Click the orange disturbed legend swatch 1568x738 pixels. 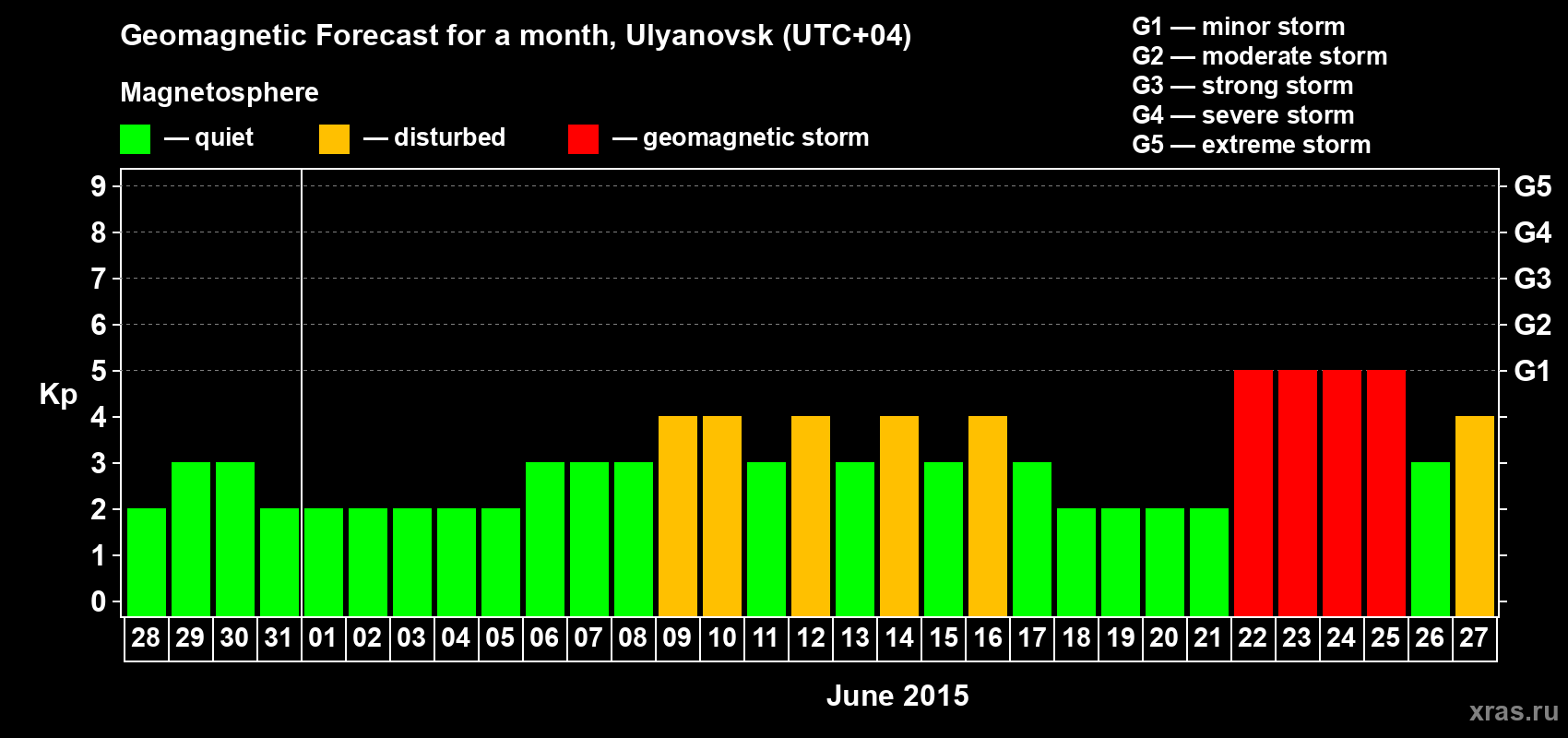[x=334, y=139]
